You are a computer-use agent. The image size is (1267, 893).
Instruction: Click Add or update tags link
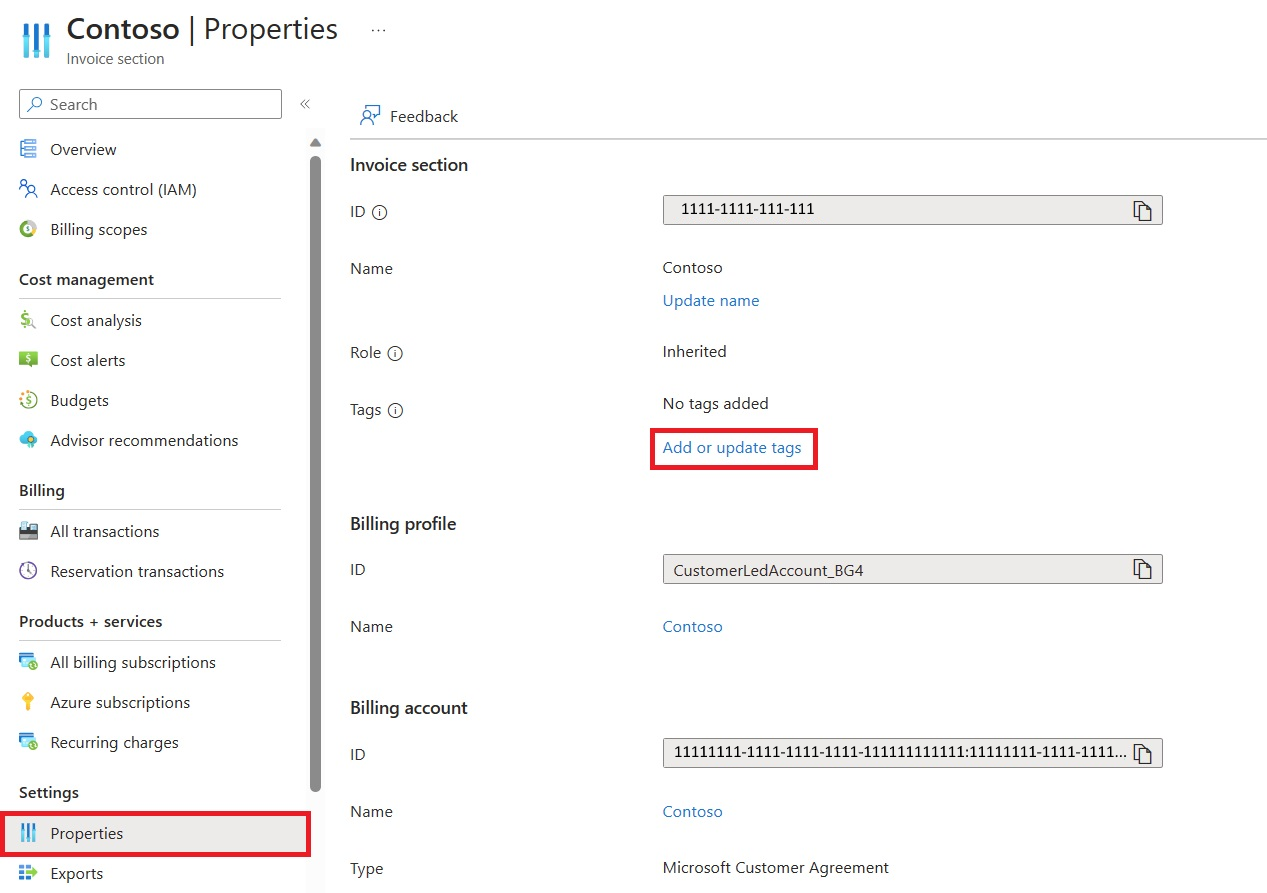click(732, 447)
